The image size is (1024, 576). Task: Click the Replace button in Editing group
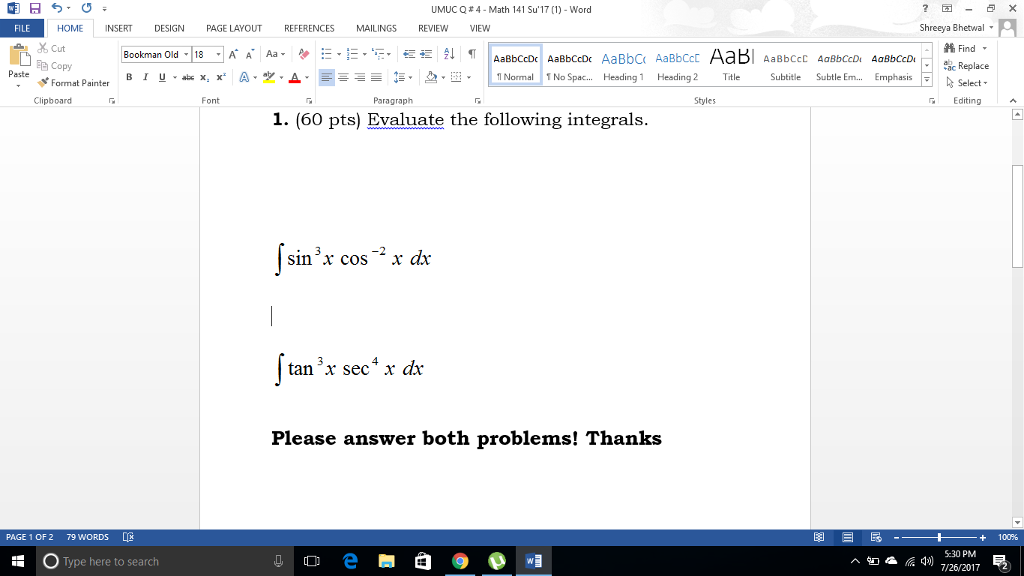[x=966, y=66]
